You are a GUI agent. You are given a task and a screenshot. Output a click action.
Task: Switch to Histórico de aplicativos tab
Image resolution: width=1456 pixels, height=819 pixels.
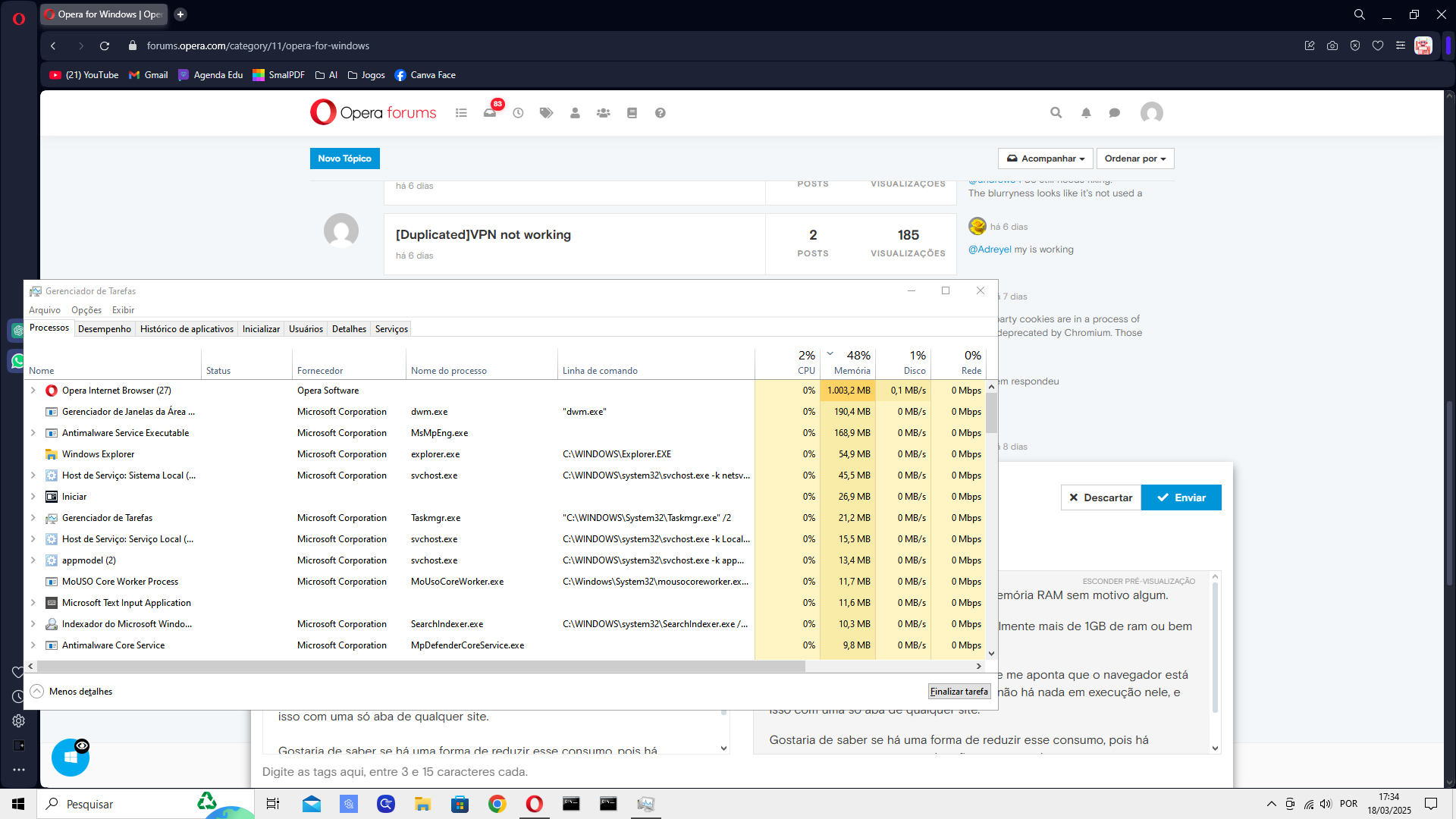coord(187,329)
